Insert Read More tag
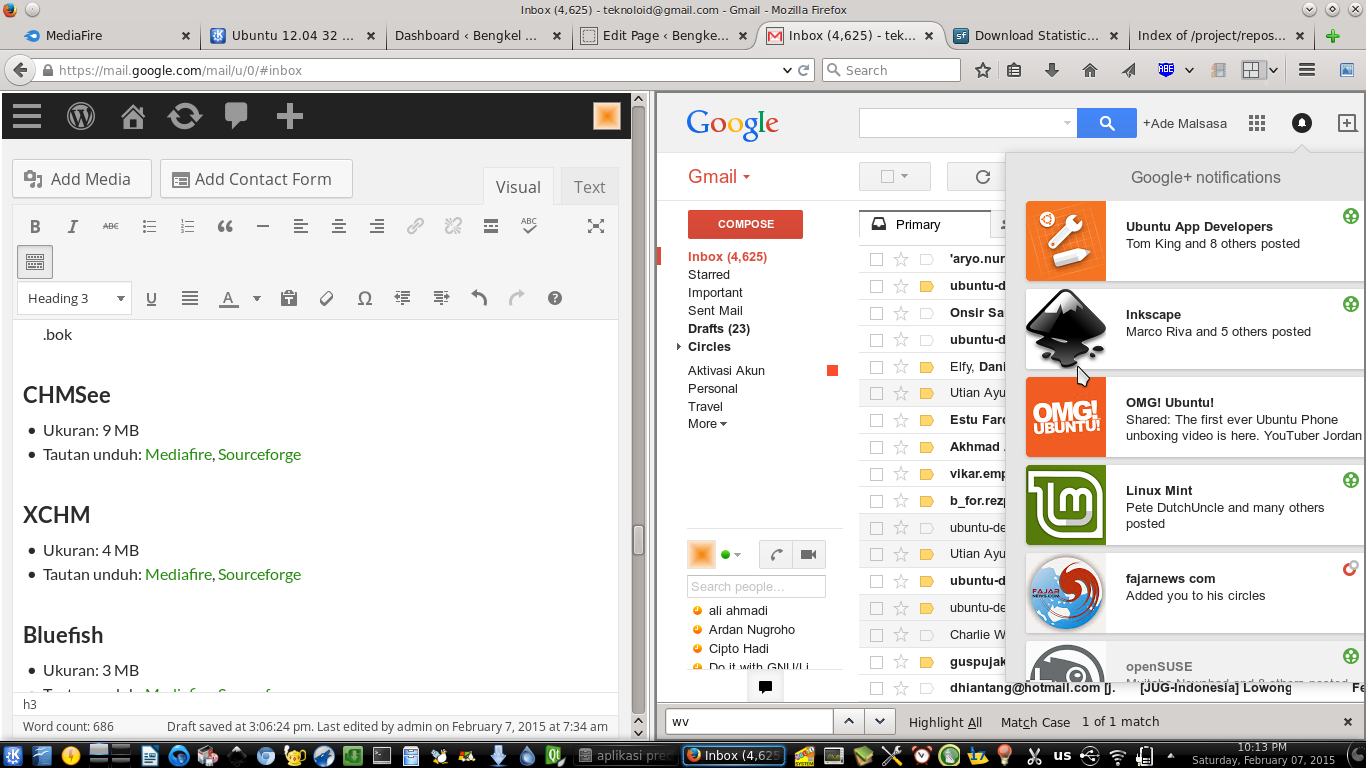 [x=491, y=227]
